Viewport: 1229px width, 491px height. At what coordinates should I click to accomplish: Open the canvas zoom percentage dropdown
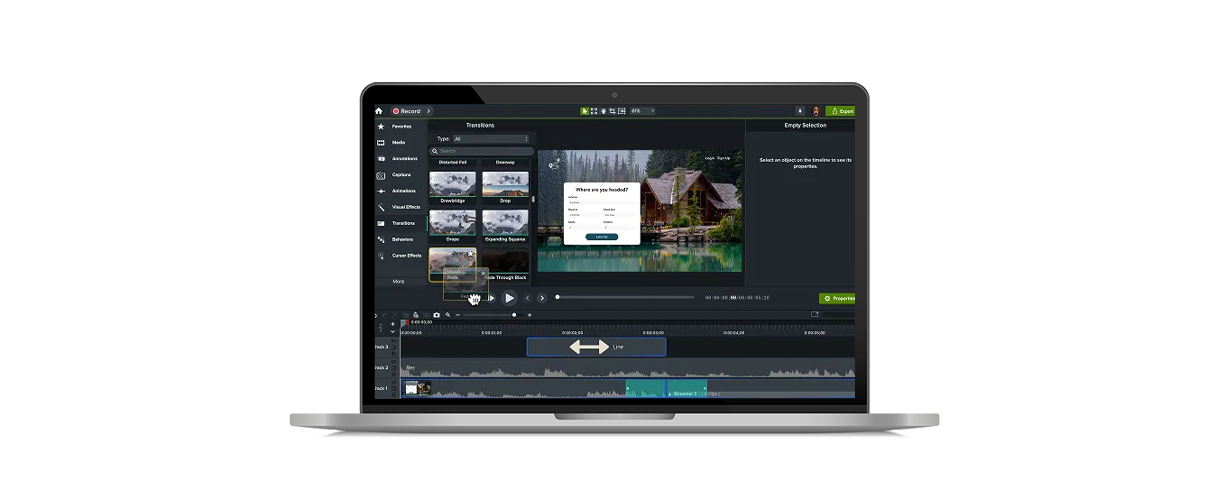(642, 111)
